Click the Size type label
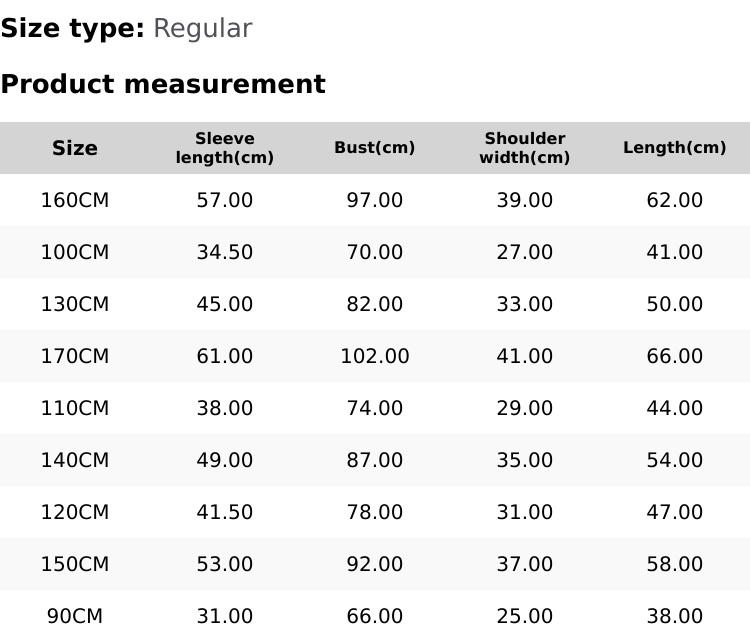Viewport: 750px width, 642px height. (72, 29)
